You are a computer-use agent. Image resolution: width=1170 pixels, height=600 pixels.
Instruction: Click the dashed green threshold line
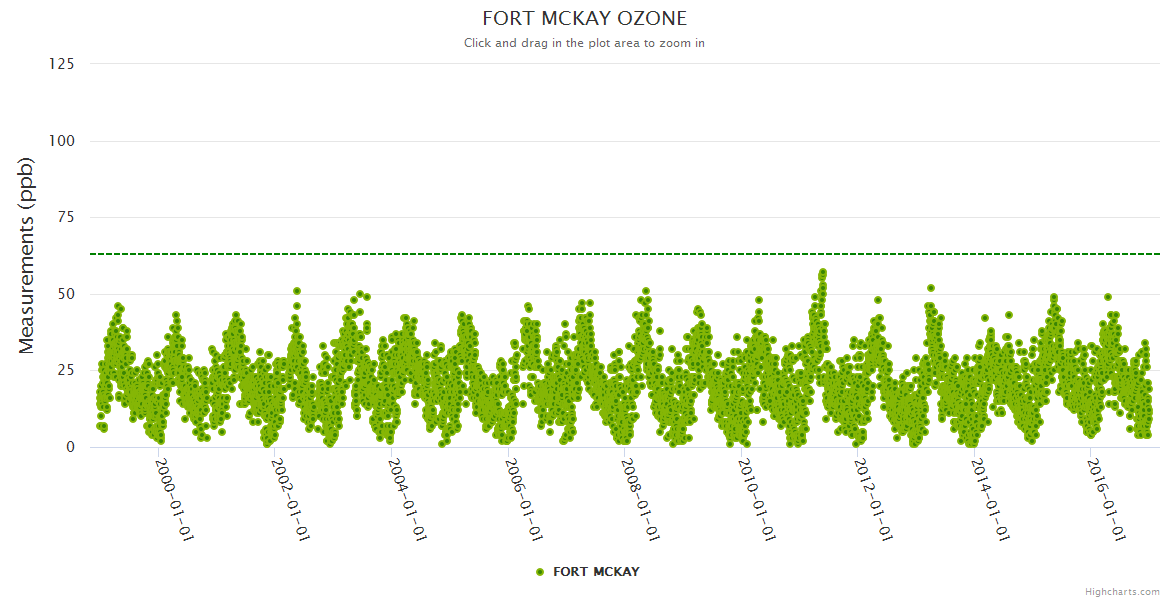pyautogui.click(x=600, y=254)
